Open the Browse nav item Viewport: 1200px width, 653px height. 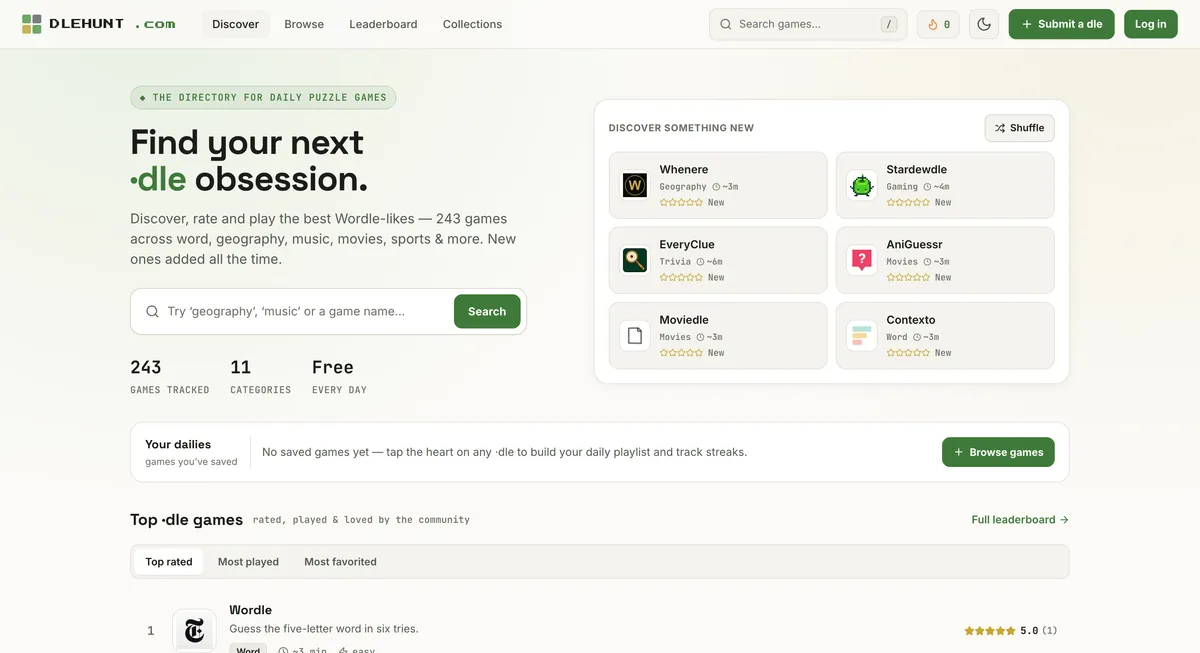tap(304, 24)
